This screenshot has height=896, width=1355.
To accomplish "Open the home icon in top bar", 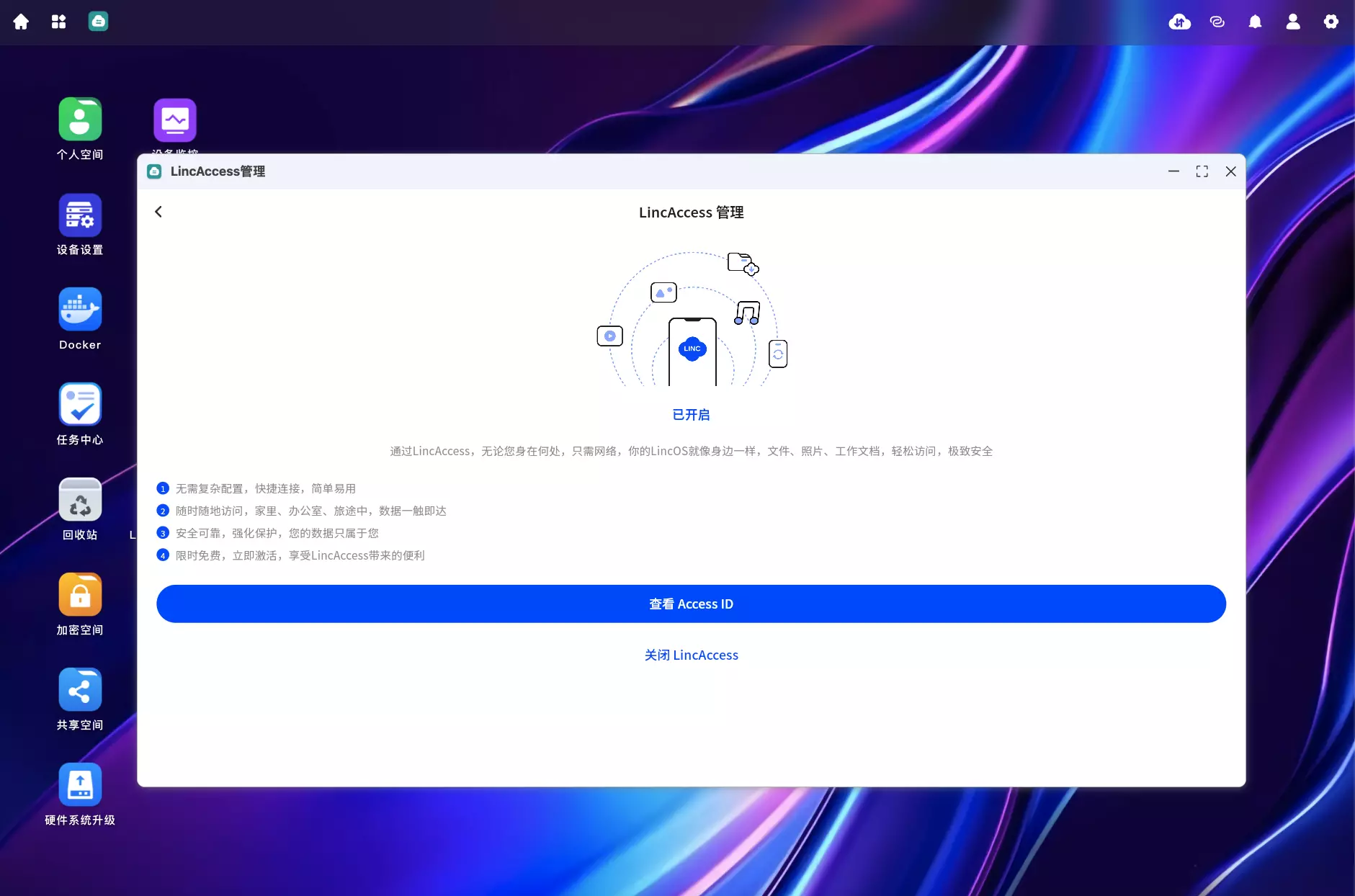I will 21,22.
